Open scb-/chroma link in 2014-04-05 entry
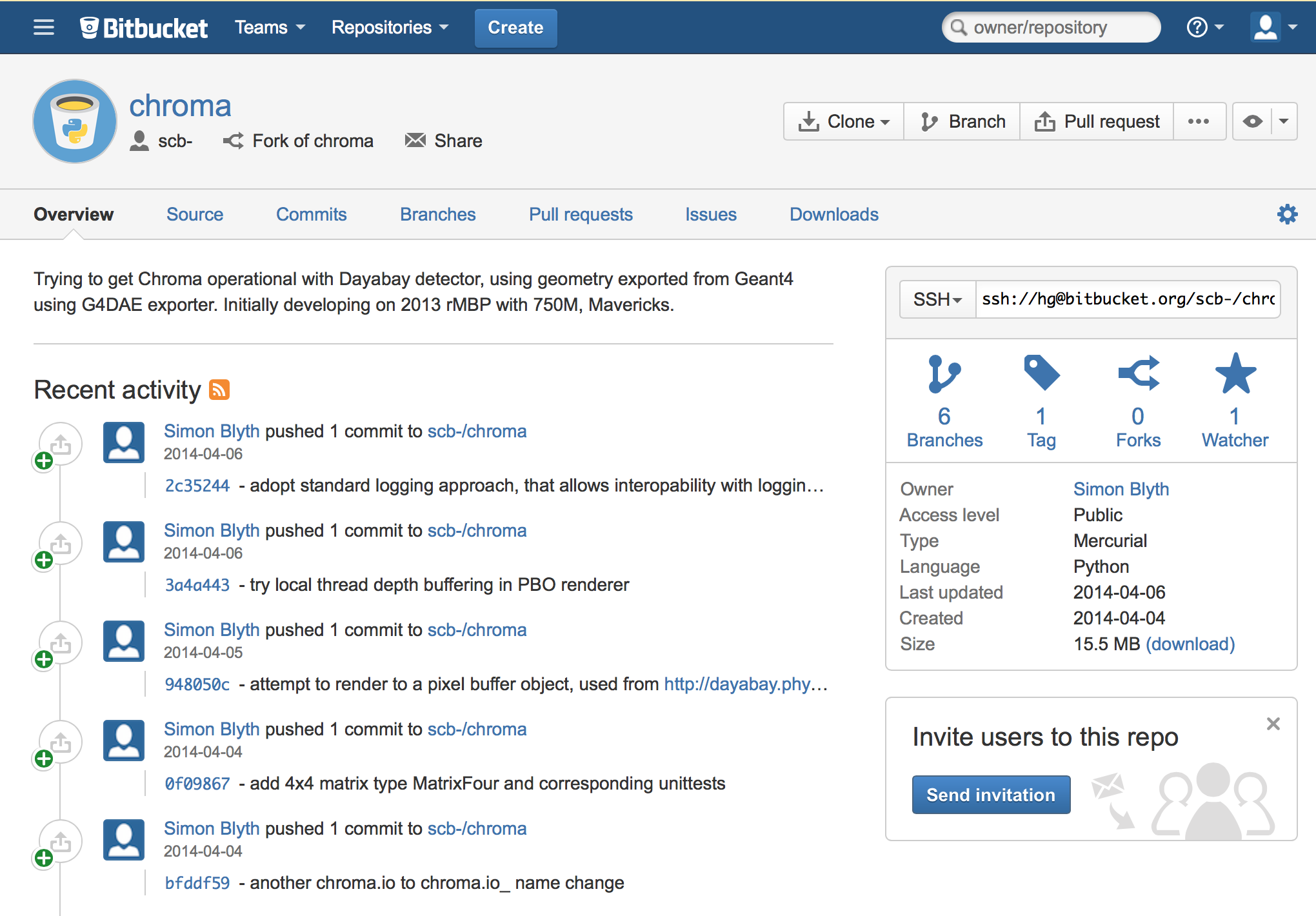Image resolution: width=1316 pixels, height=916 pixels. (x=477, y=630)
